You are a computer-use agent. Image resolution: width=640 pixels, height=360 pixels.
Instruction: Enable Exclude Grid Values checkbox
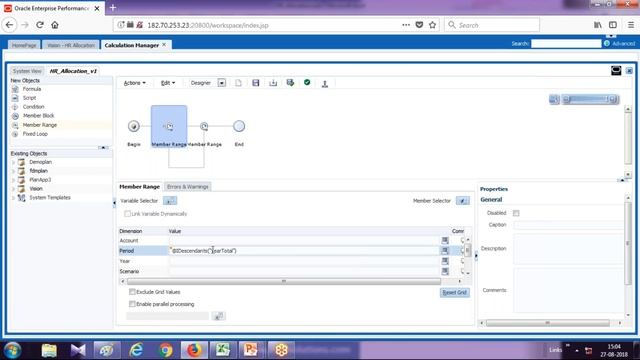click(132, 292)
